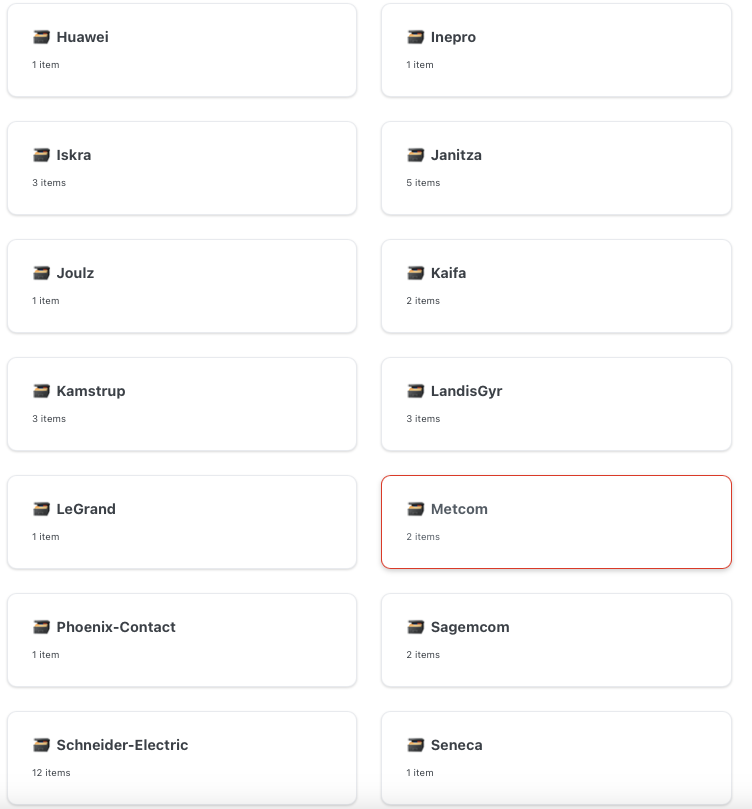Click the folder icon beside Kaifa
Image resolution: width=752 pixels, height=809 pixels.
(x=415, y=273)
